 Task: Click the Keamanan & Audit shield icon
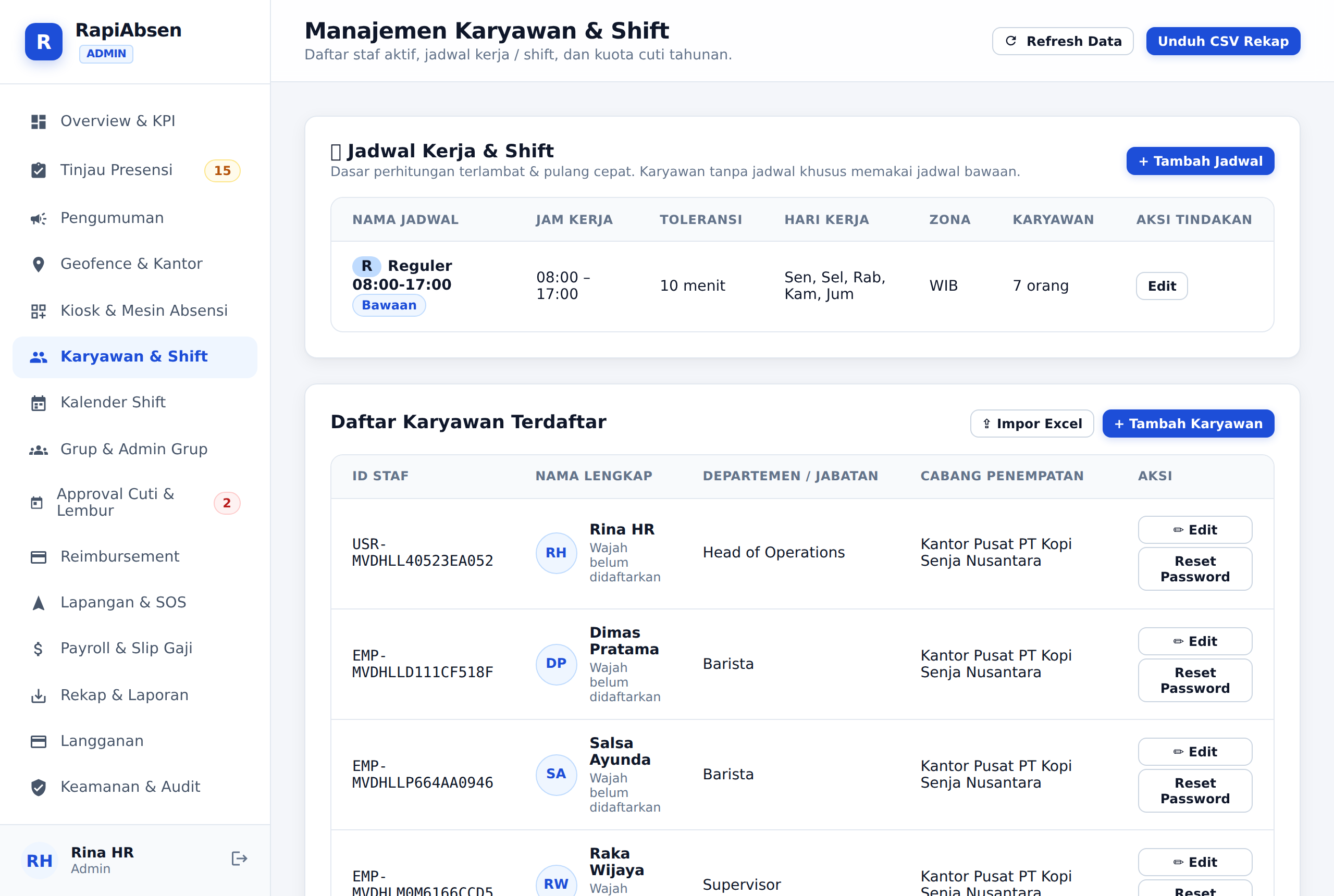[x=38, y=788]
